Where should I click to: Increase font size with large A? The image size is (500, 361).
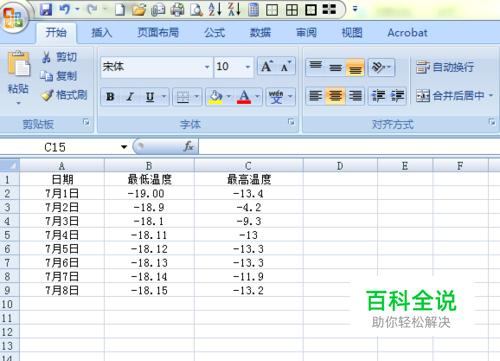267,66
